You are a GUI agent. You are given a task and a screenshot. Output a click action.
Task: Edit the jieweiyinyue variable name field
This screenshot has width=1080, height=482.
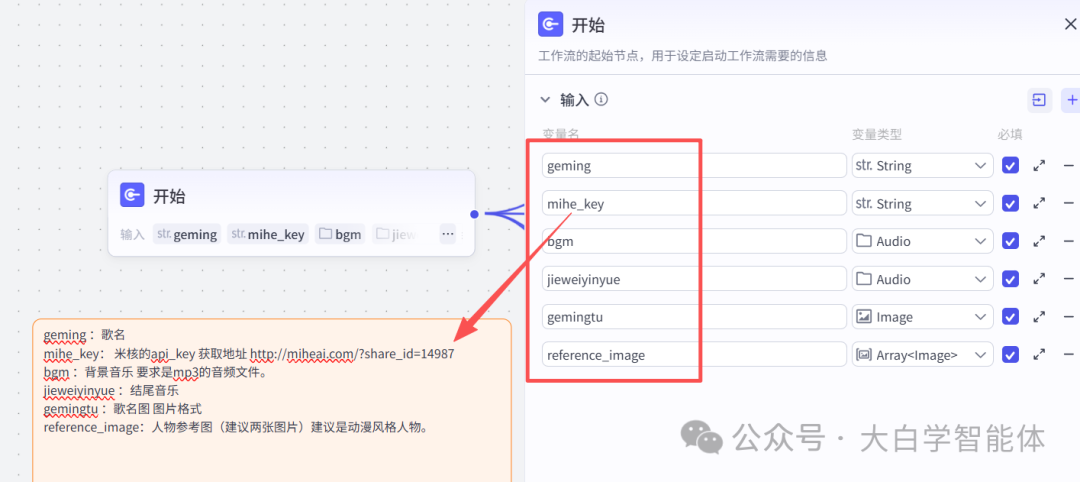tap(694, 279)
